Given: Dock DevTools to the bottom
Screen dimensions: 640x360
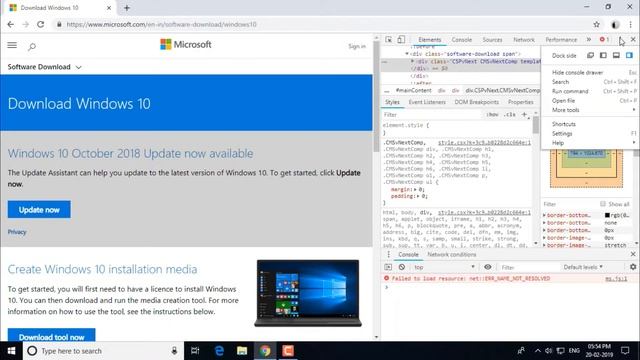Looking at the screenshot, I should click(616, 56).
